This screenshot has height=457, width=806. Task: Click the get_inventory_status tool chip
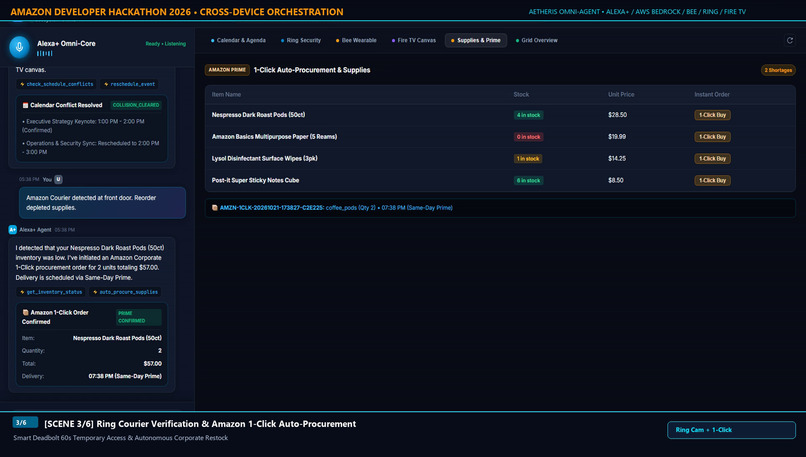[51, 292]
